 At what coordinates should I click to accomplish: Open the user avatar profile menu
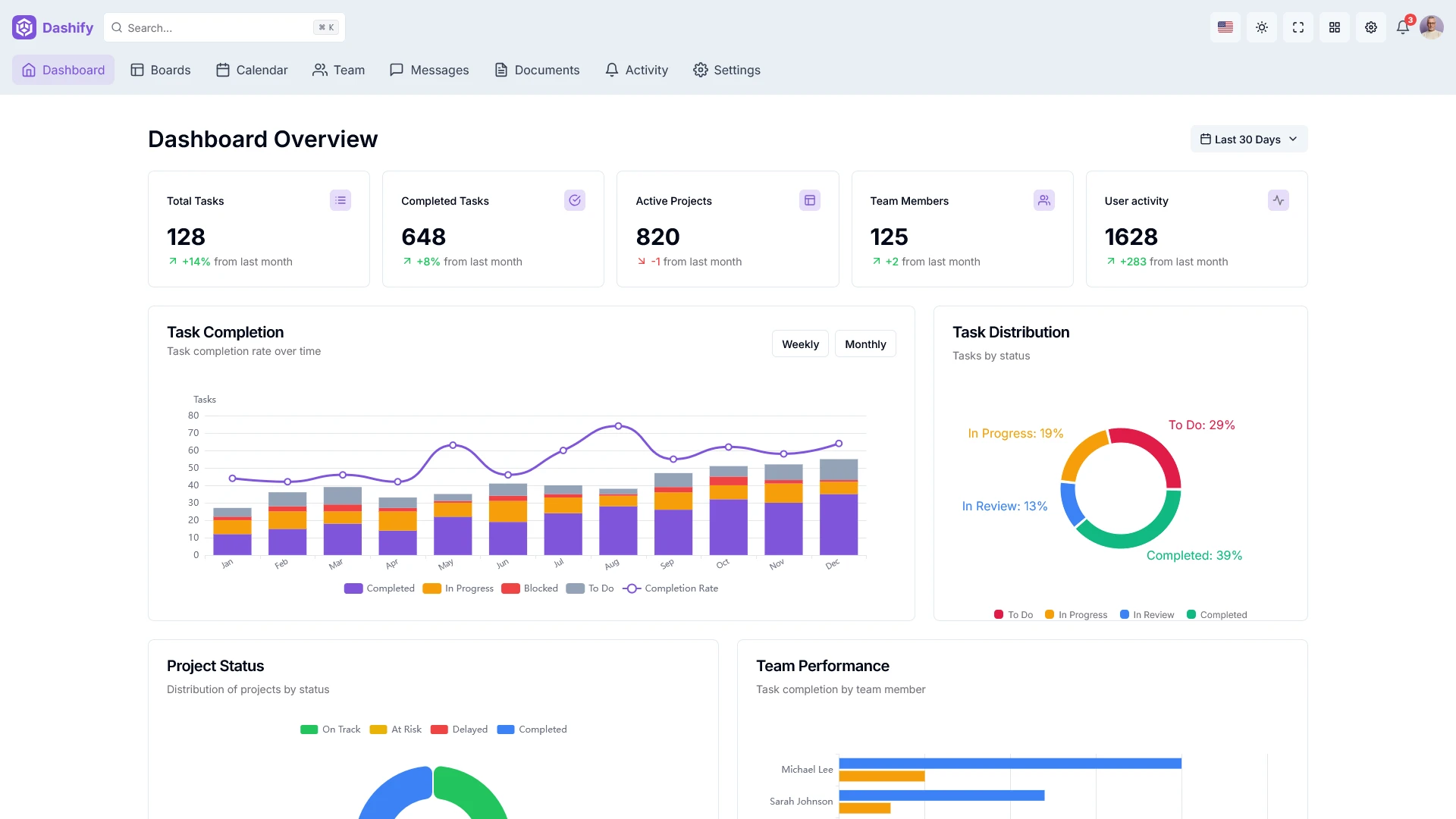tap(1432, 27)
